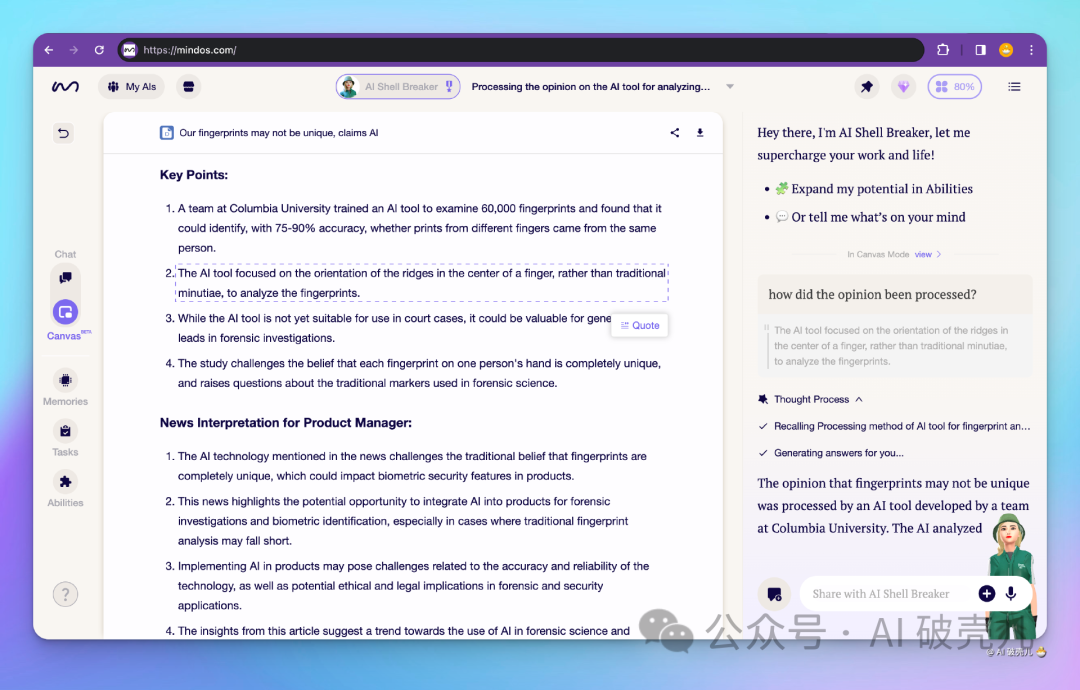The height and width of the screenshot is (690, 1080).
Task: Download the fingerprints article document
Action: pos(700,133)
